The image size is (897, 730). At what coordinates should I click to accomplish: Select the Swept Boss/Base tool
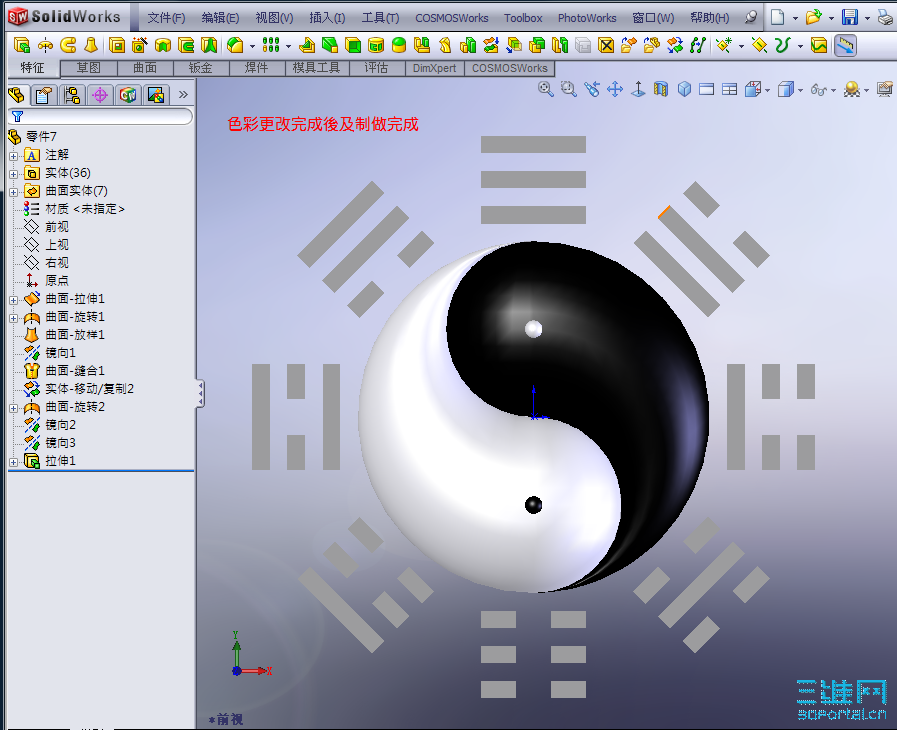click(68, 45)
